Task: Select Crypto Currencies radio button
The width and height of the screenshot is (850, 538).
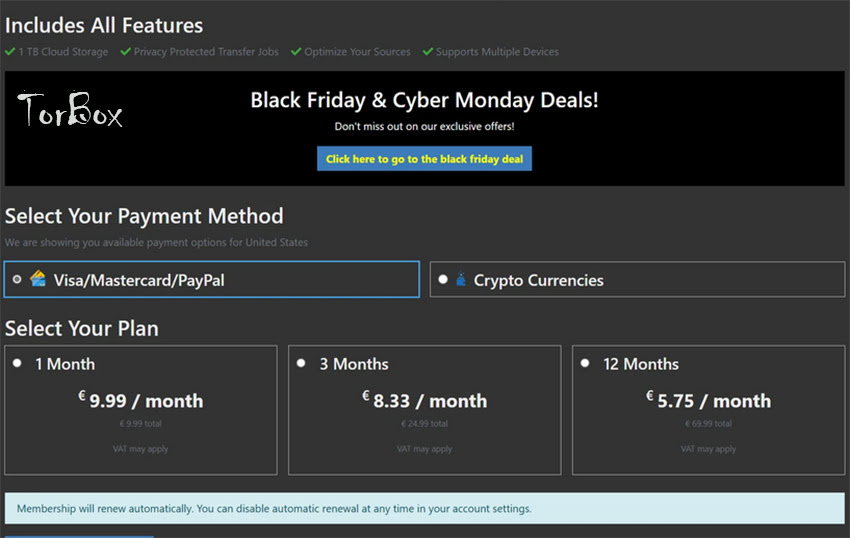Action: 443,279
